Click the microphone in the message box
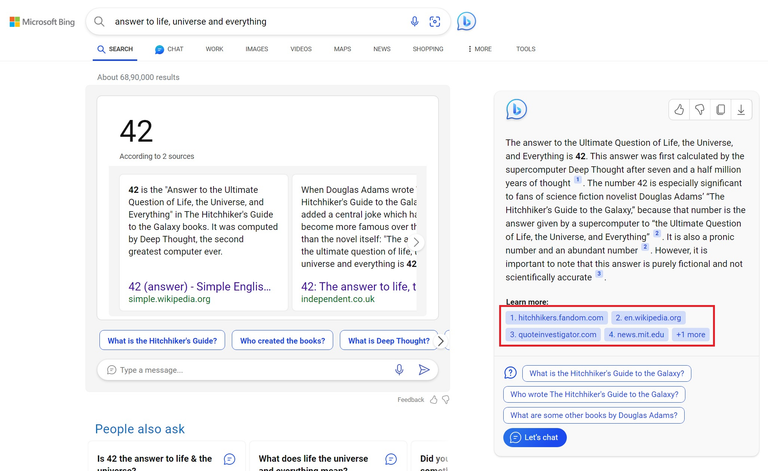768x471 pixels. (x=399, y=370)
